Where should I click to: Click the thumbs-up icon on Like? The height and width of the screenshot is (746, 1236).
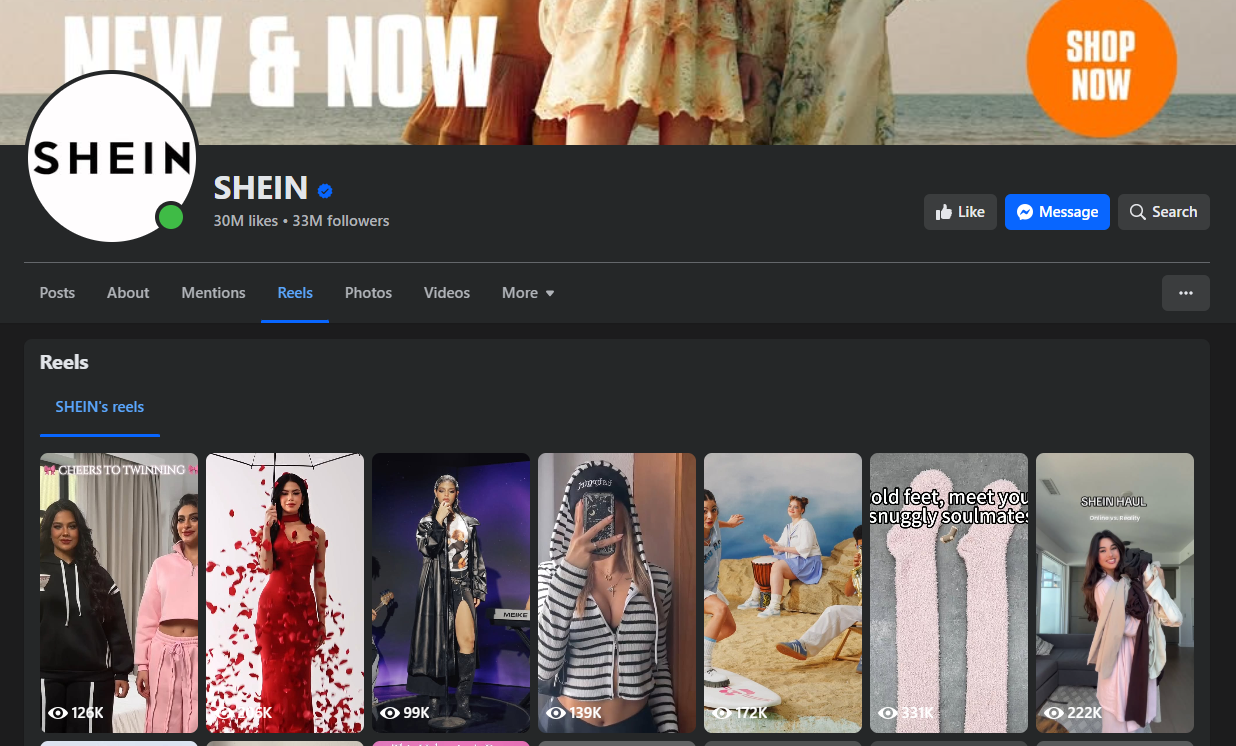[x=943, y=212]
